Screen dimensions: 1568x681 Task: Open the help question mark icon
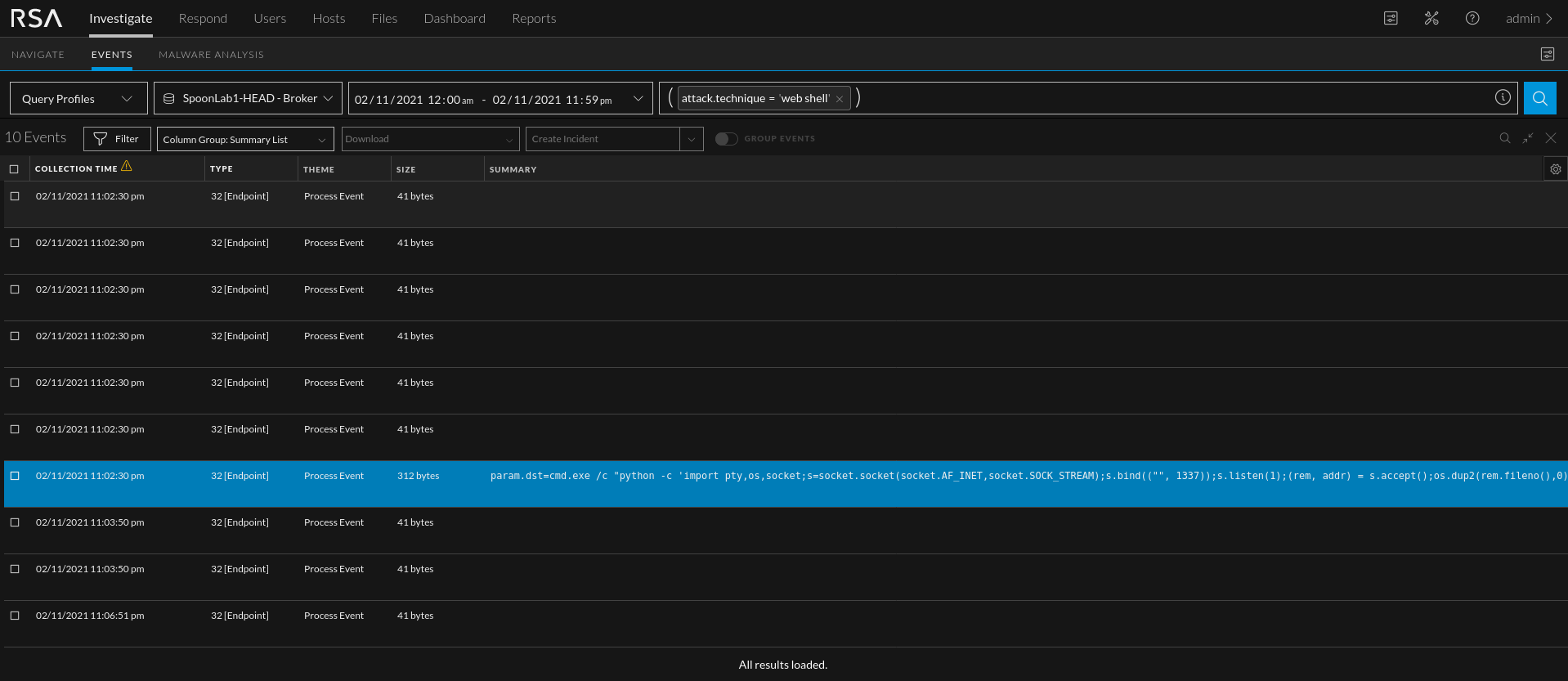tap(1472, 18)
